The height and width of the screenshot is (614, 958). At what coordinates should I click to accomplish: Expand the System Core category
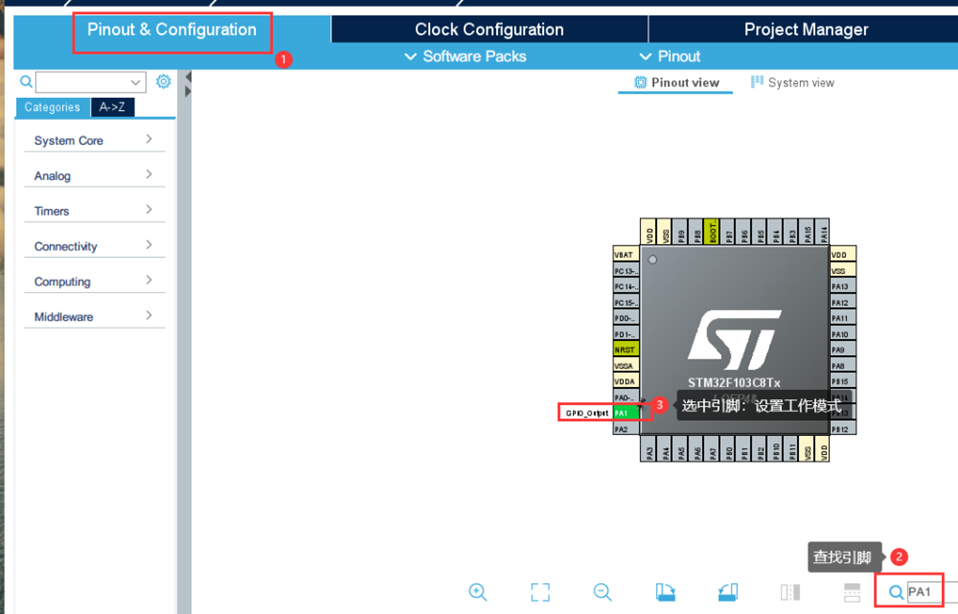pos(95,141)
